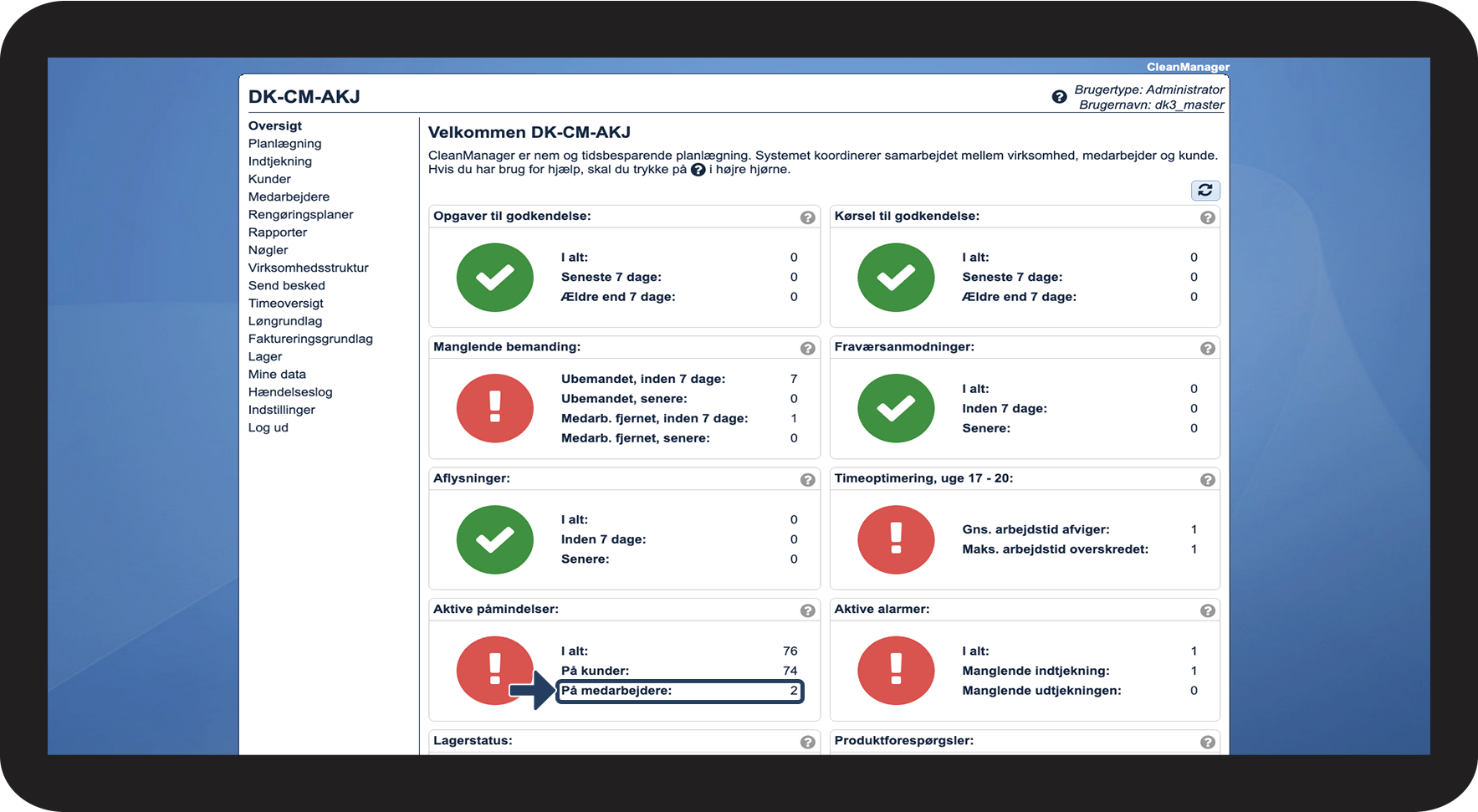Click red warning icon in Manglende bemanding
Viewport: 1478px width, 812px height.
pos(495,408)
